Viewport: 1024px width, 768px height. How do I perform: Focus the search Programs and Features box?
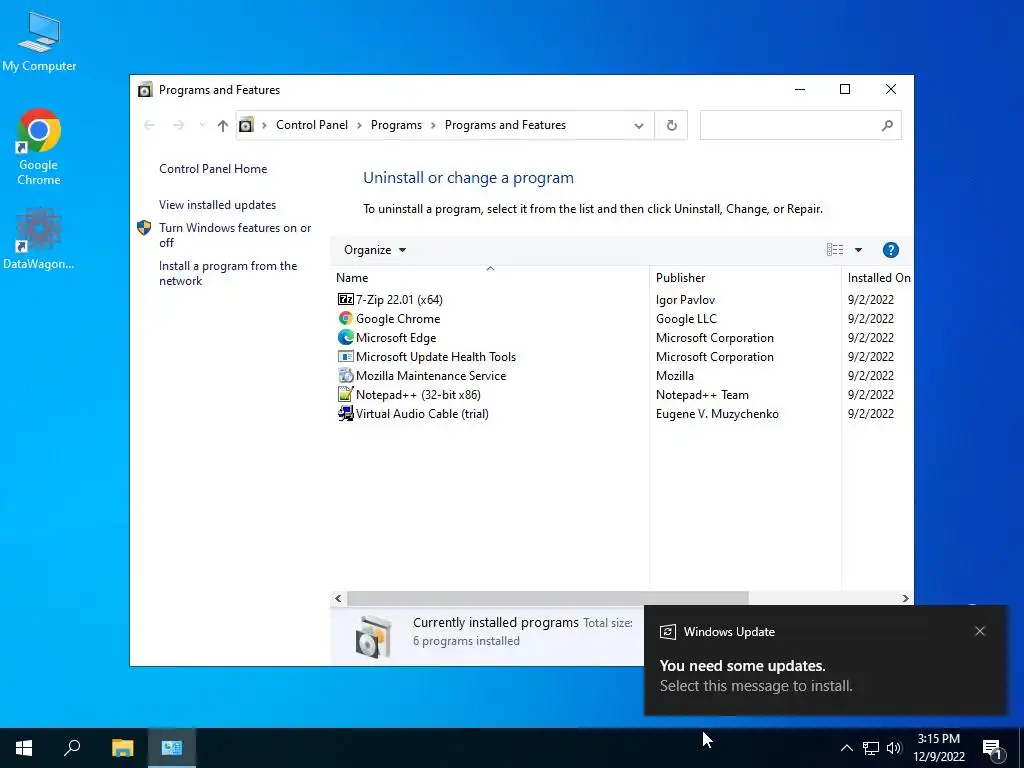coord(800,125)
